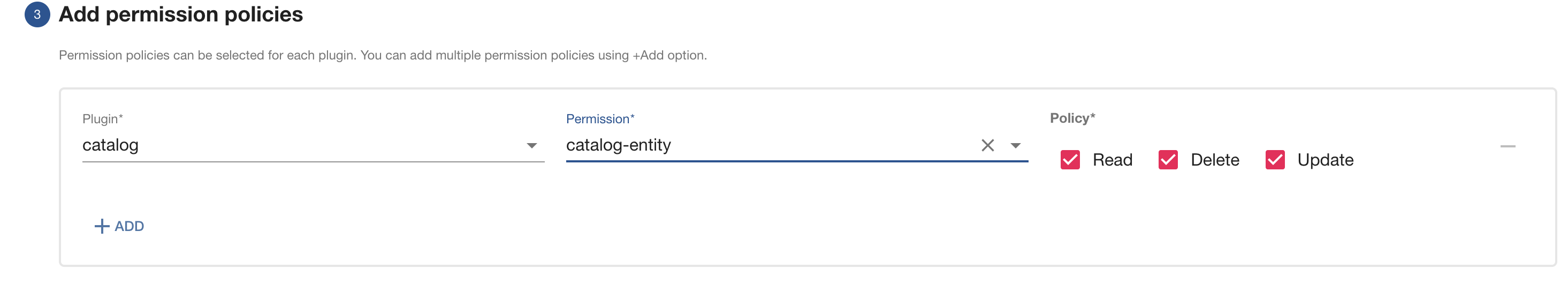The image size is (1568, 283).
Task: Click the Plugin field label
Action: [102, 119]
